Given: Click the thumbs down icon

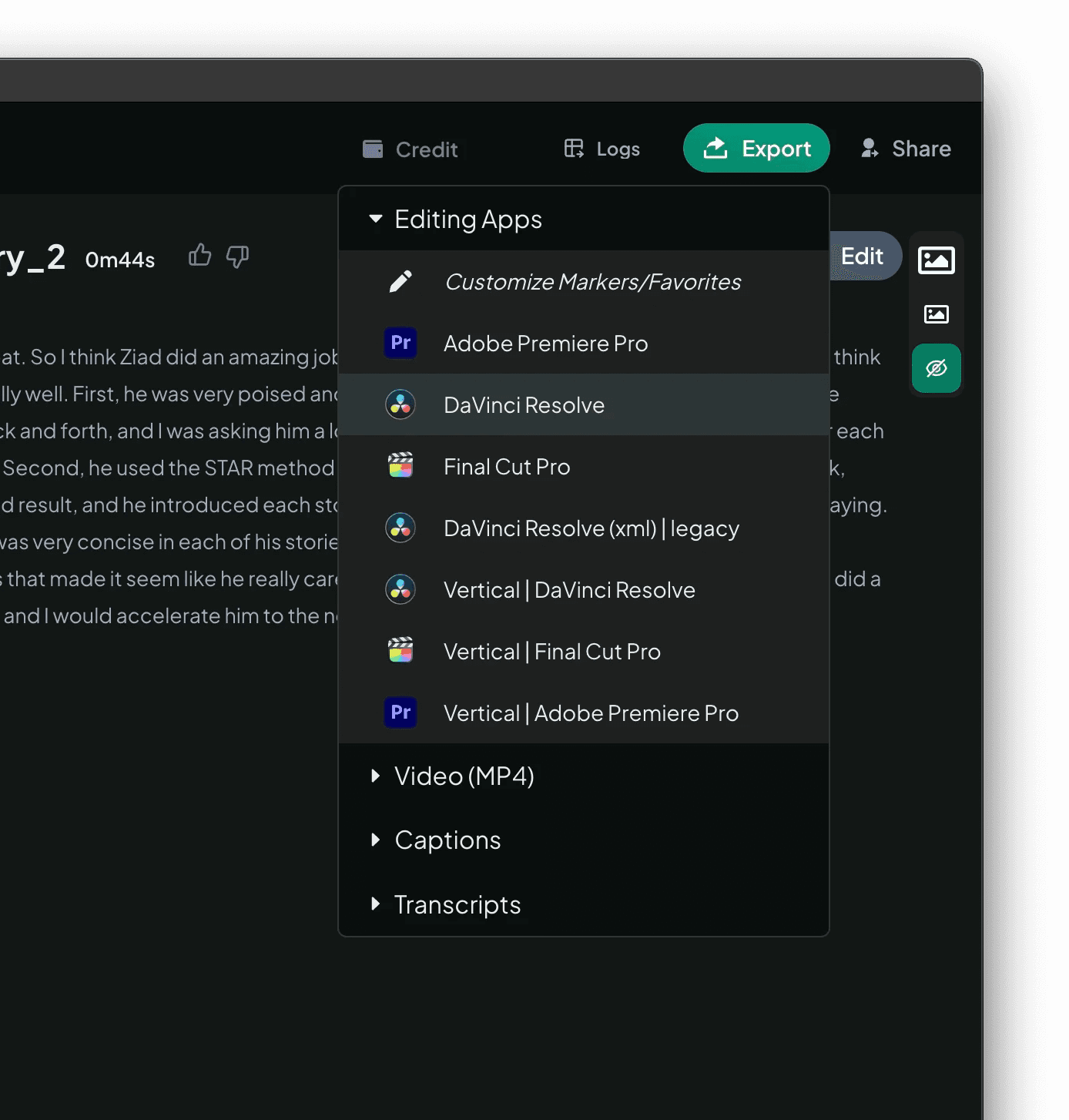Looking at the screenshot, I should tap(237, 257).
